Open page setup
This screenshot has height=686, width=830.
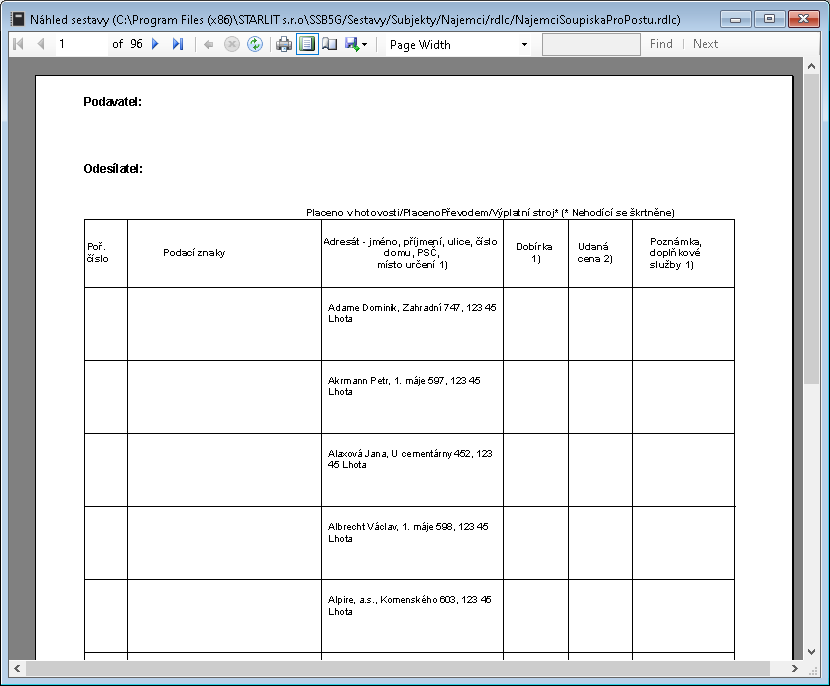click(330, 44)
